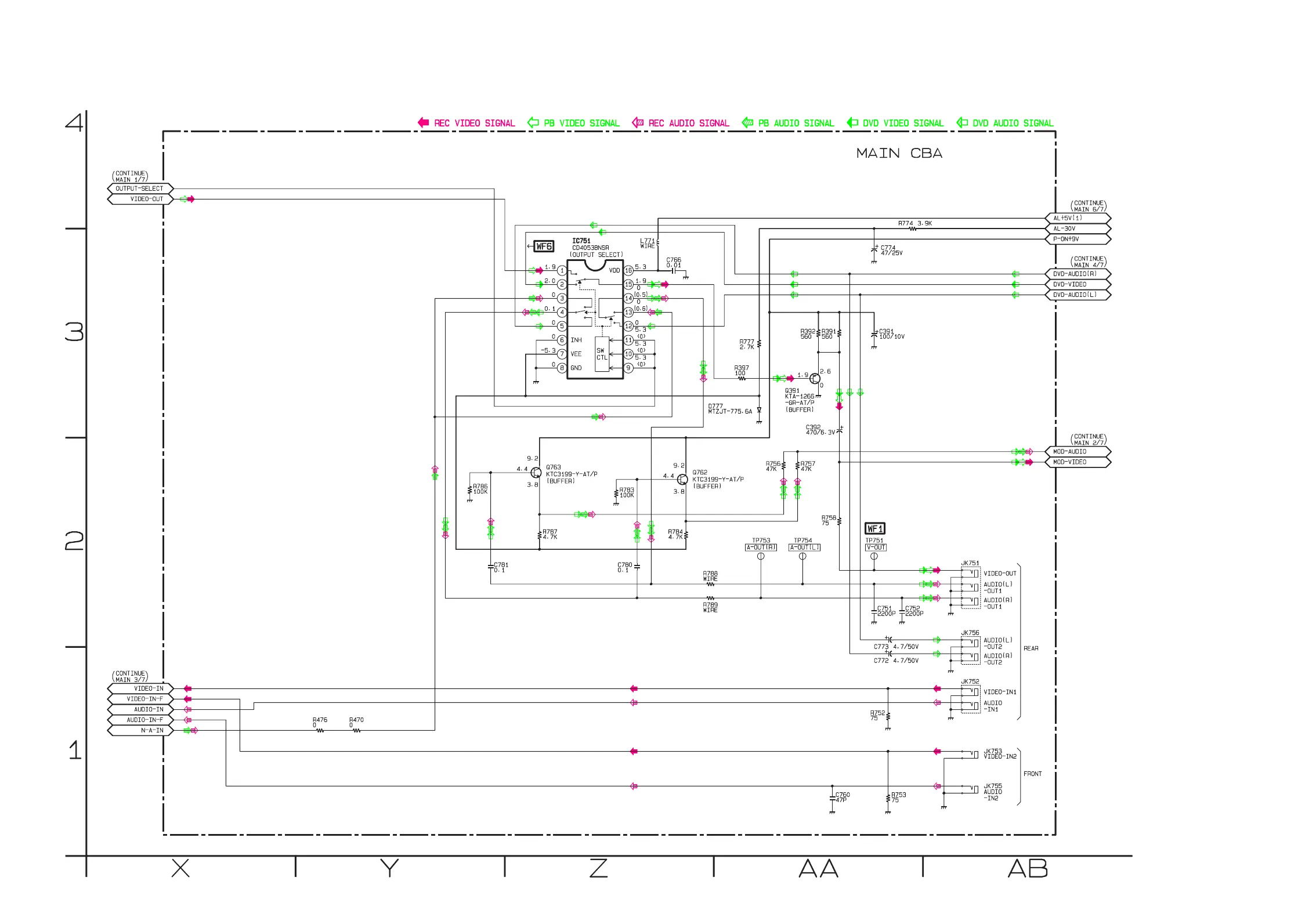
Task: Select the WF6 waveform marker box
Action: point(544,246)
